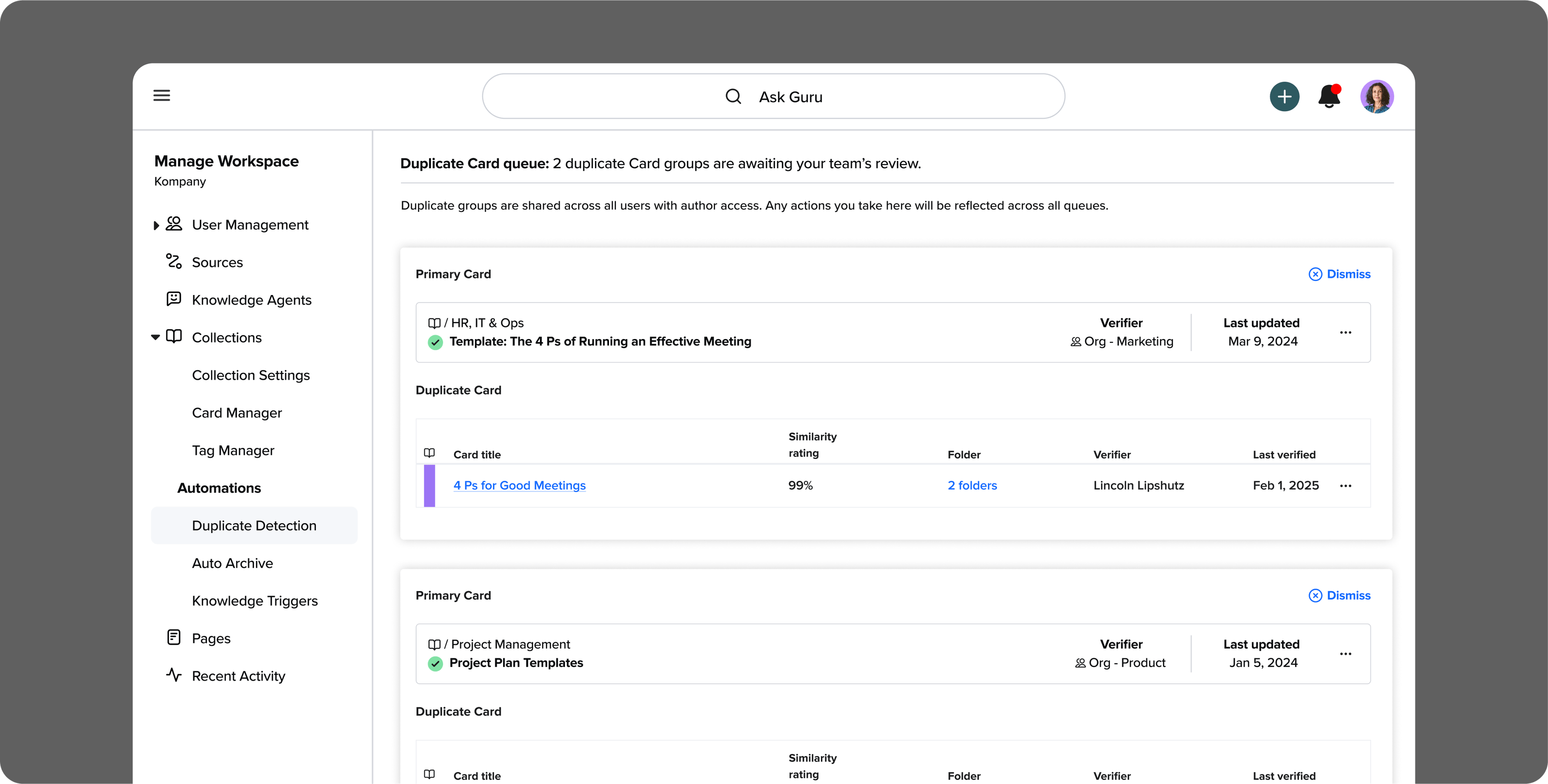Click the 99% similarity rating
Viewport: 1548px width, 784px height.
point(801,486)
